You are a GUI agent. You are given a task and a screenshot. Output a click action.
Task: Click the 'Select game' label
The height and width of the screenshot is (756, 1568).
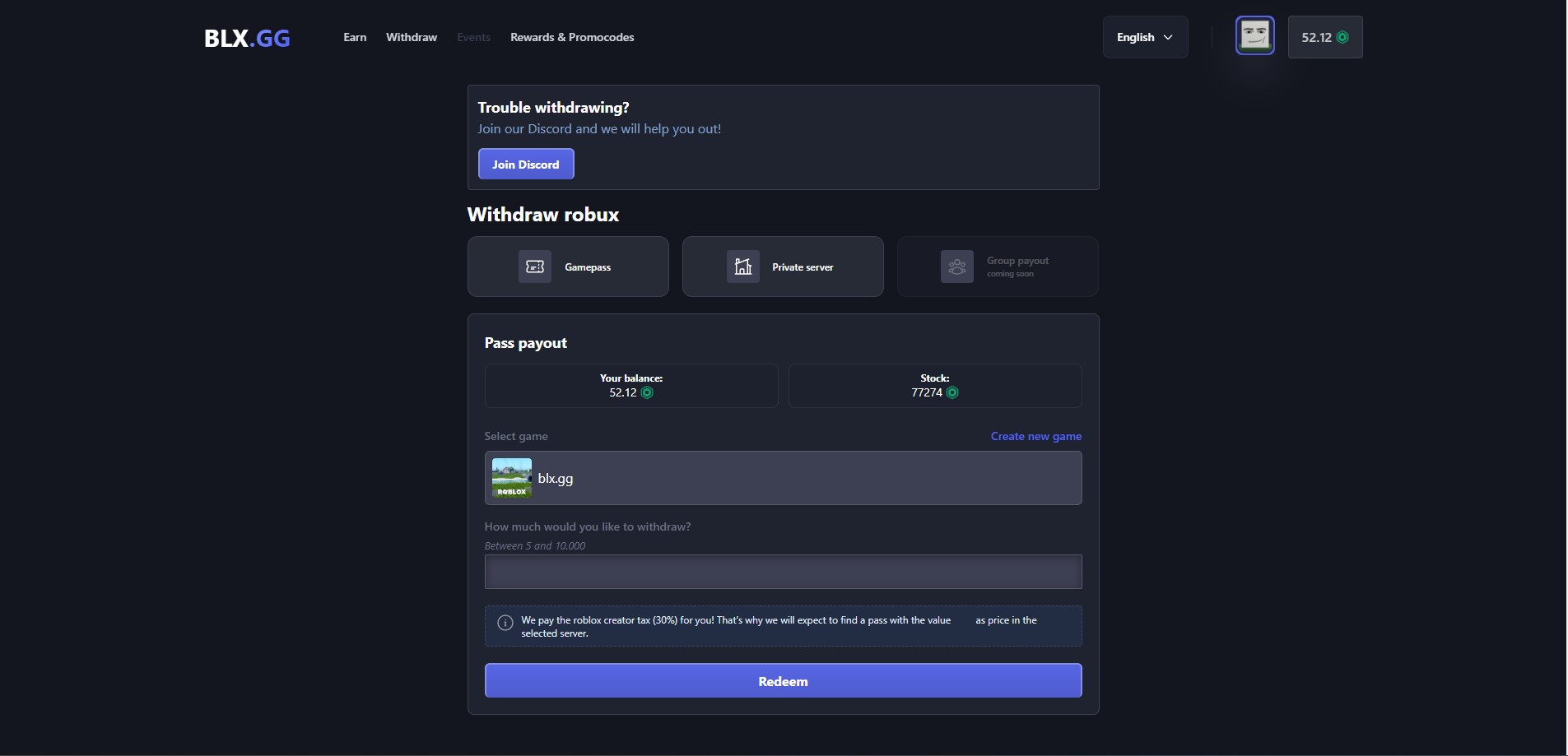pos(516,436)
